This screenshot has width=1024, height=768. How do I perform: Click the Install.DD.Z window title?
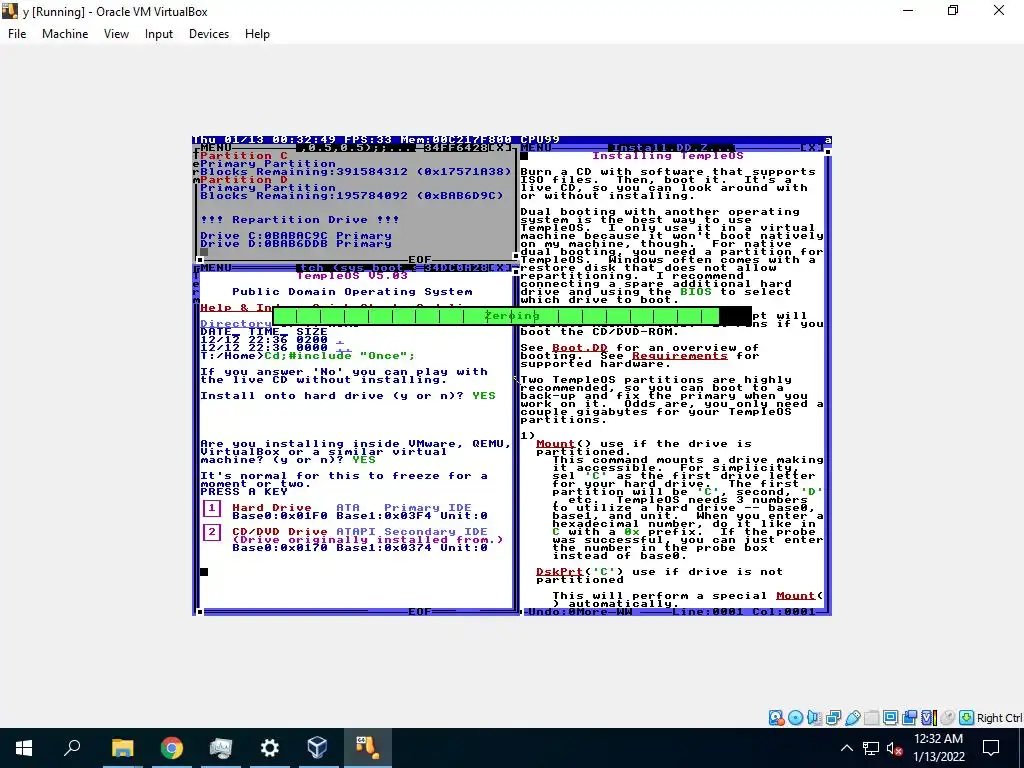point(672,148)
